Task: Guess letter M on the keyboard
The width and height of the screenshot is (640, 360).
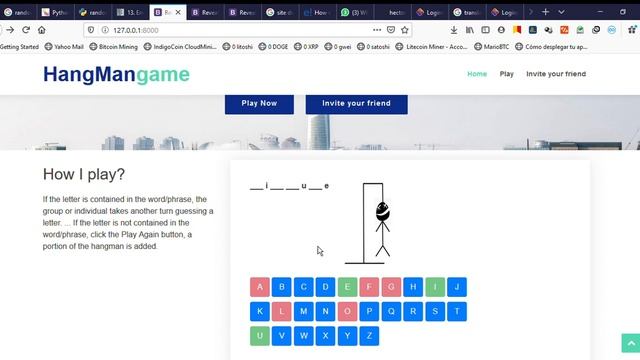Action: 304,311
